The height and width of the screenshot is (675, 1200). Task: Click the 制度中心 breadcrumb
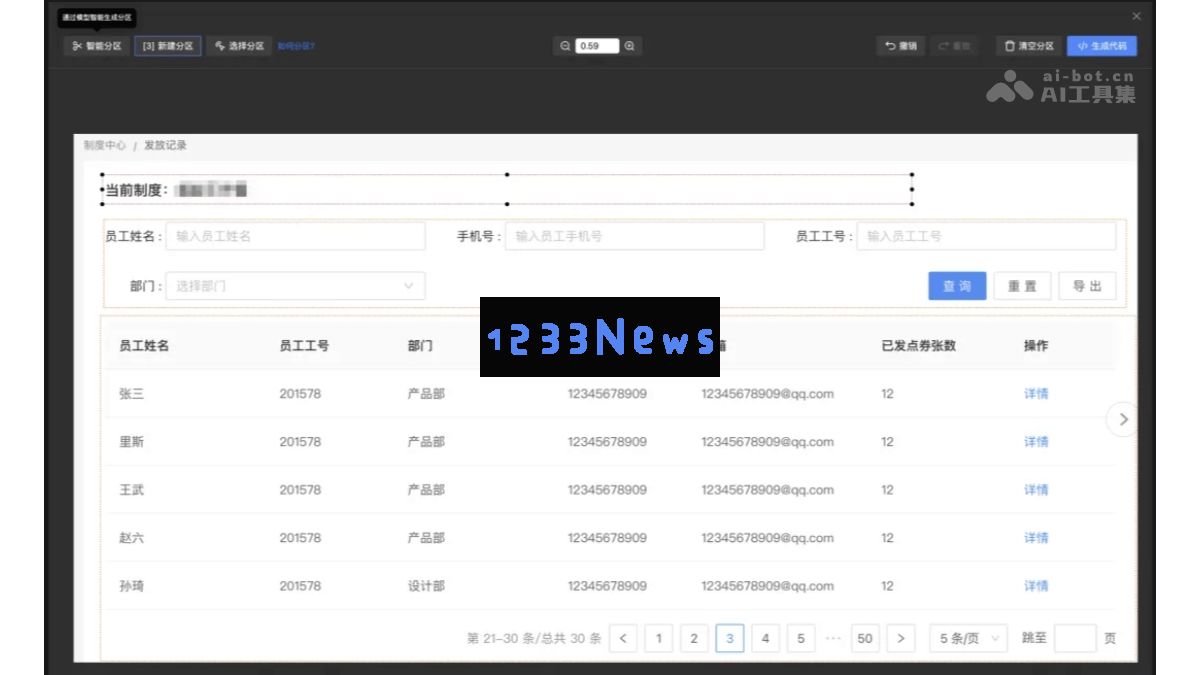click(x=105, y=145)
